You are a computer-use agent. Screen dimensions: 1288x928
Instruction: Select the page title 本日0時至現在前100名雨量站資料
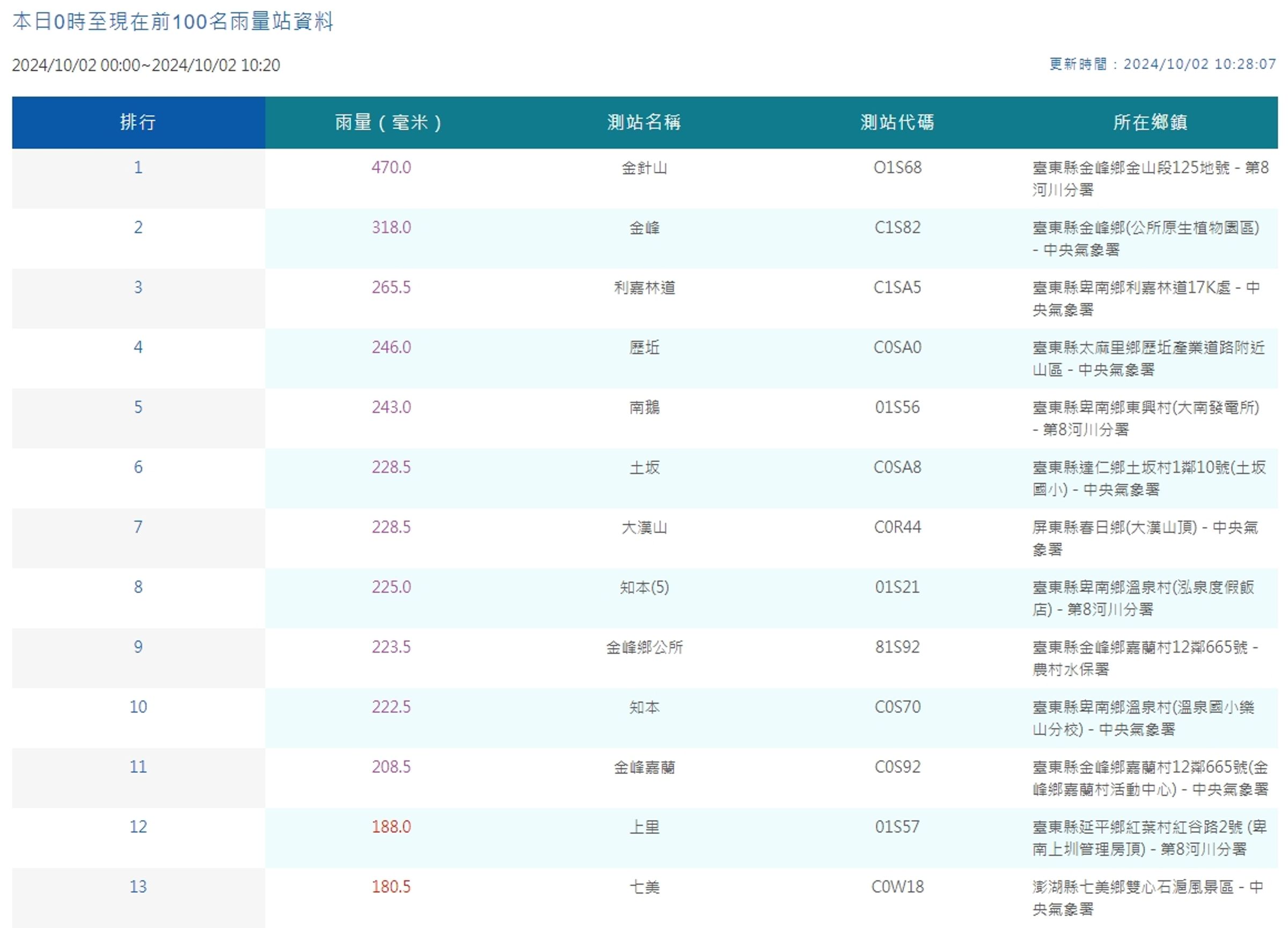click(173, 21)
